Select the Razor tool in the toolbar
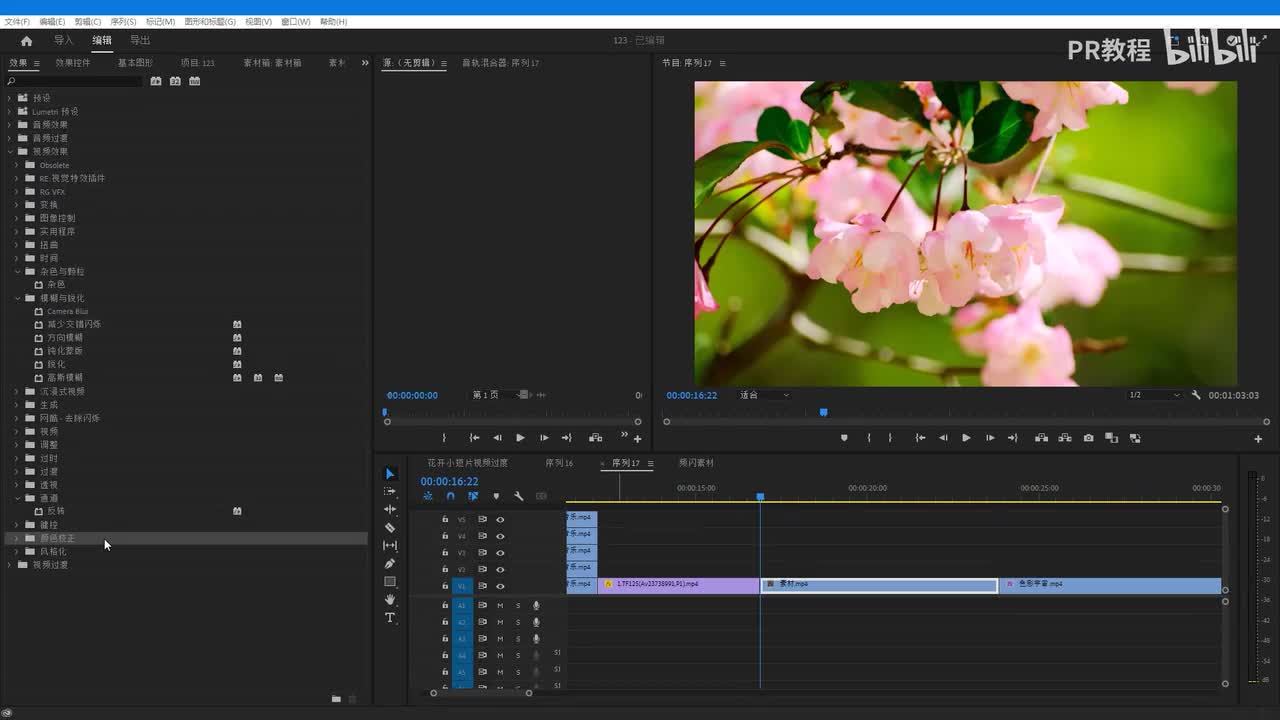This screenshot has height=720, width=1280. point(390,528)
